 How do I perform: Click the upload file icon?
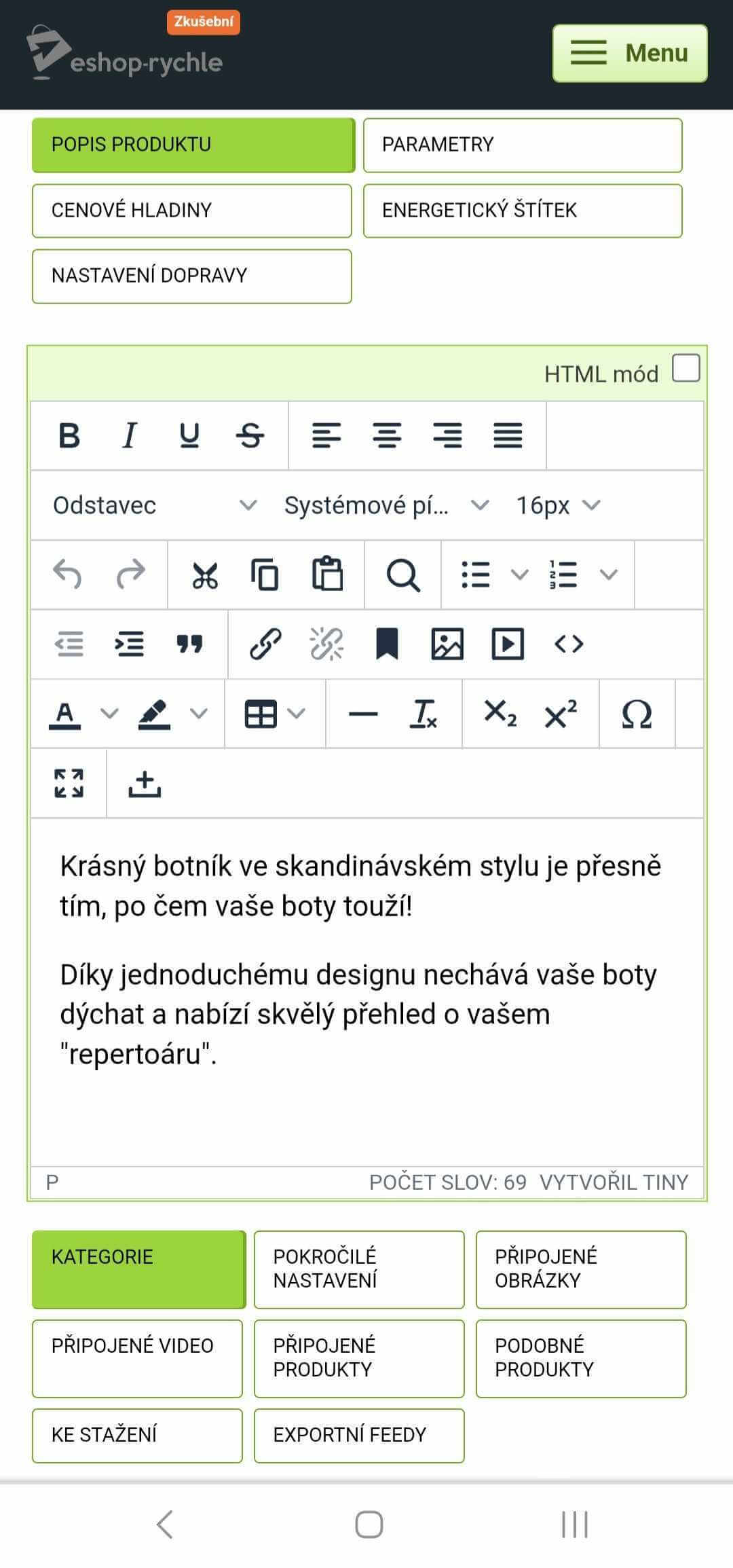(x=145, y=783)
